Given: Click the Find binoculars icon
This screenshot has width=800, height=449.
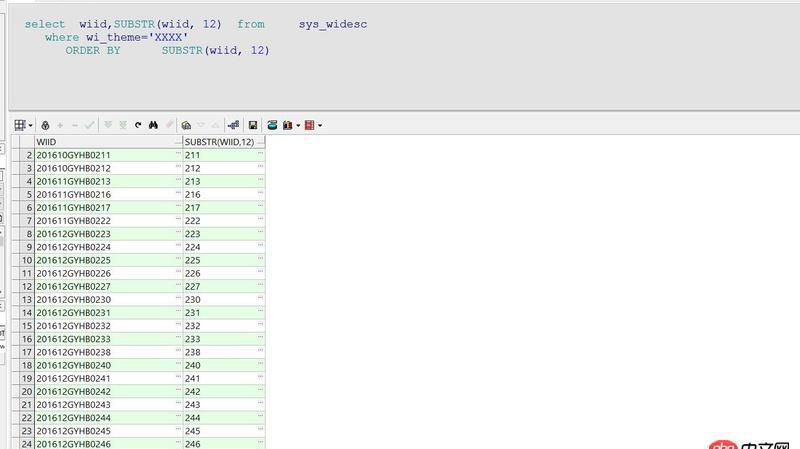Looking at the screenshot, I should click(x=153, y=125).
